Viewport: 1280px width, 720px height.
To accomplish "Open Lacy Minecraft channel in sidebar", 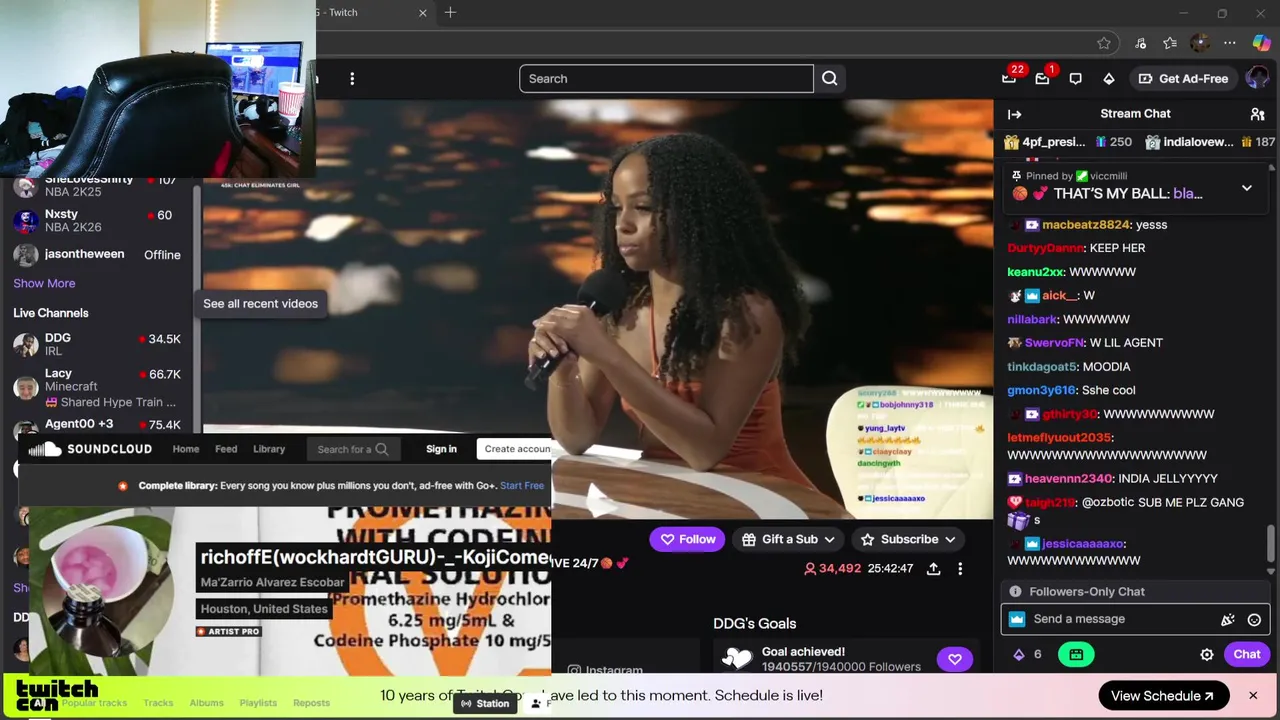I will point(97,387).
